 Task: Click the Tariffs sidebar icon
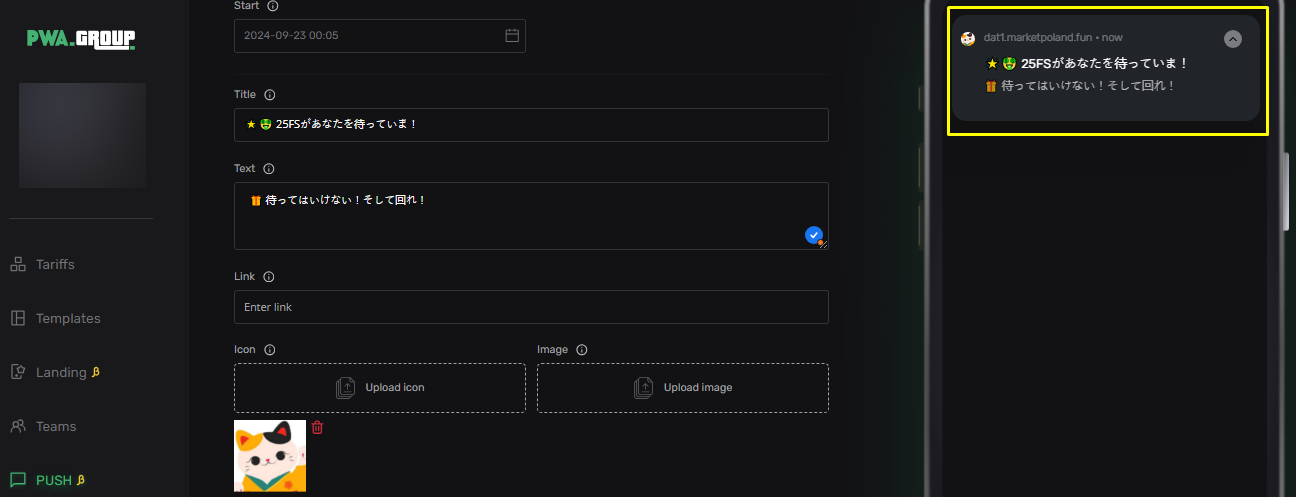pyautogui.click(x=18, y=264)
